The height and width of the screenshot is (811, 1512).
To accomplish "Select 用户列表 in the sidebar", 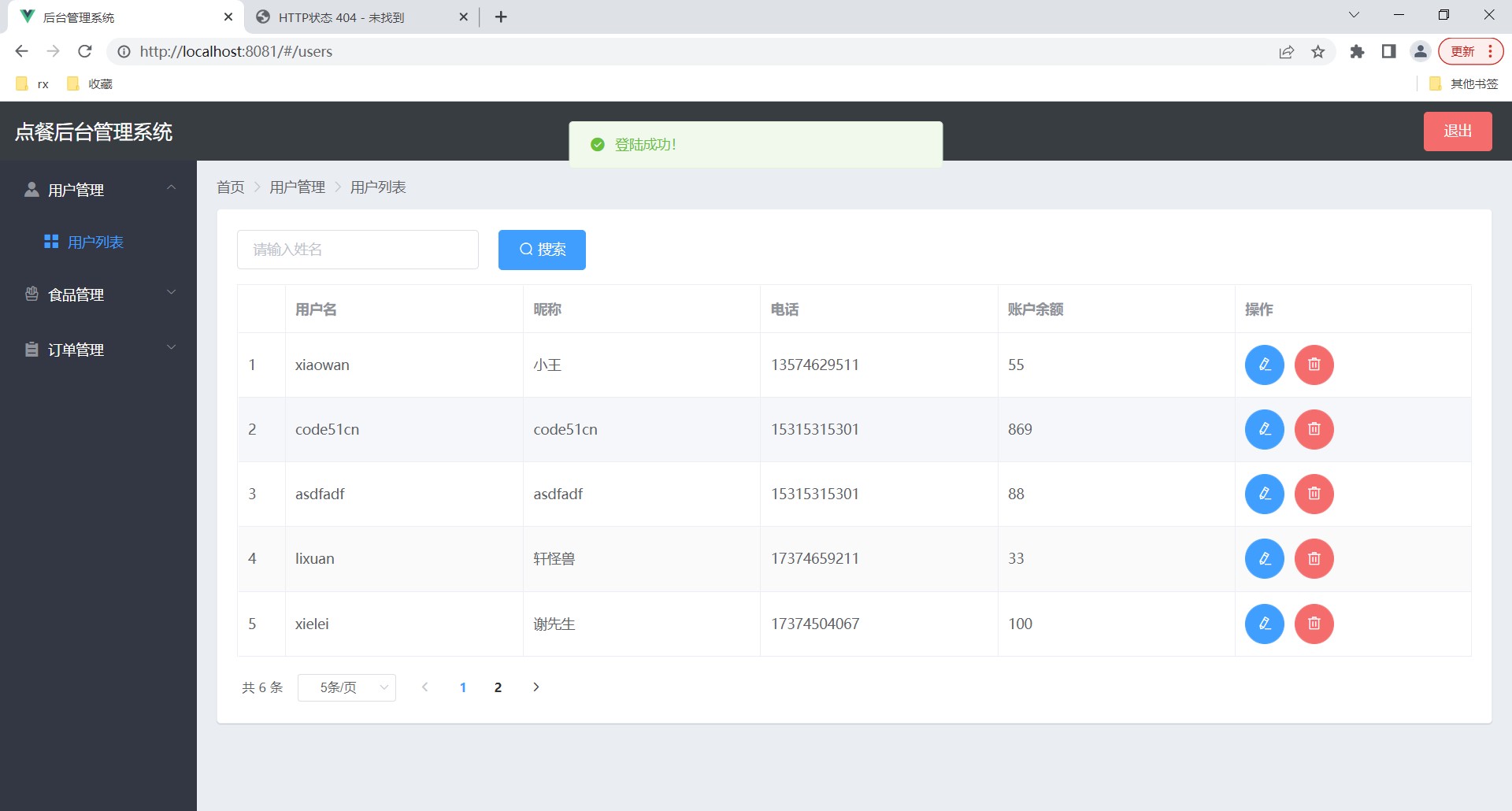I will coord(95,243).
